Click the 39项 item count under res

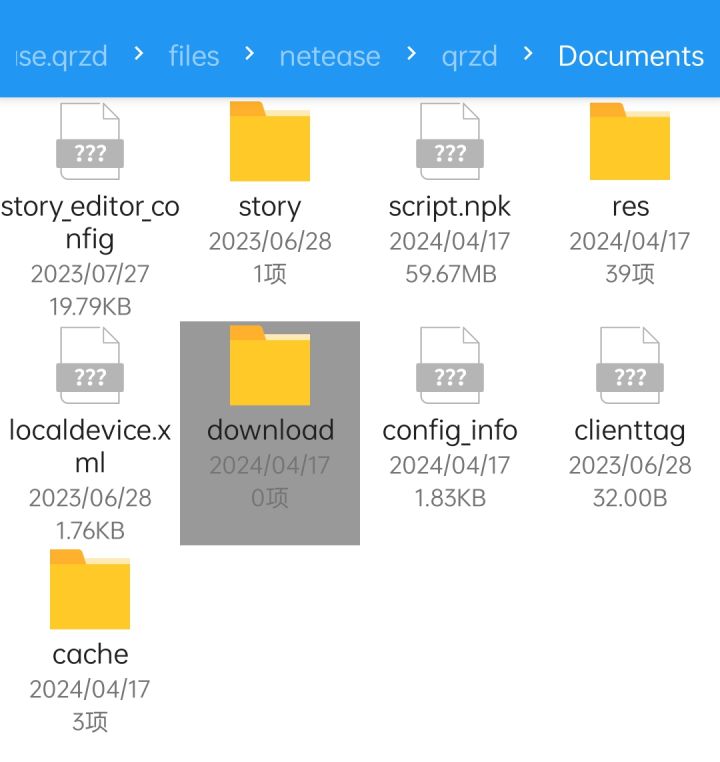coord(630,274)
